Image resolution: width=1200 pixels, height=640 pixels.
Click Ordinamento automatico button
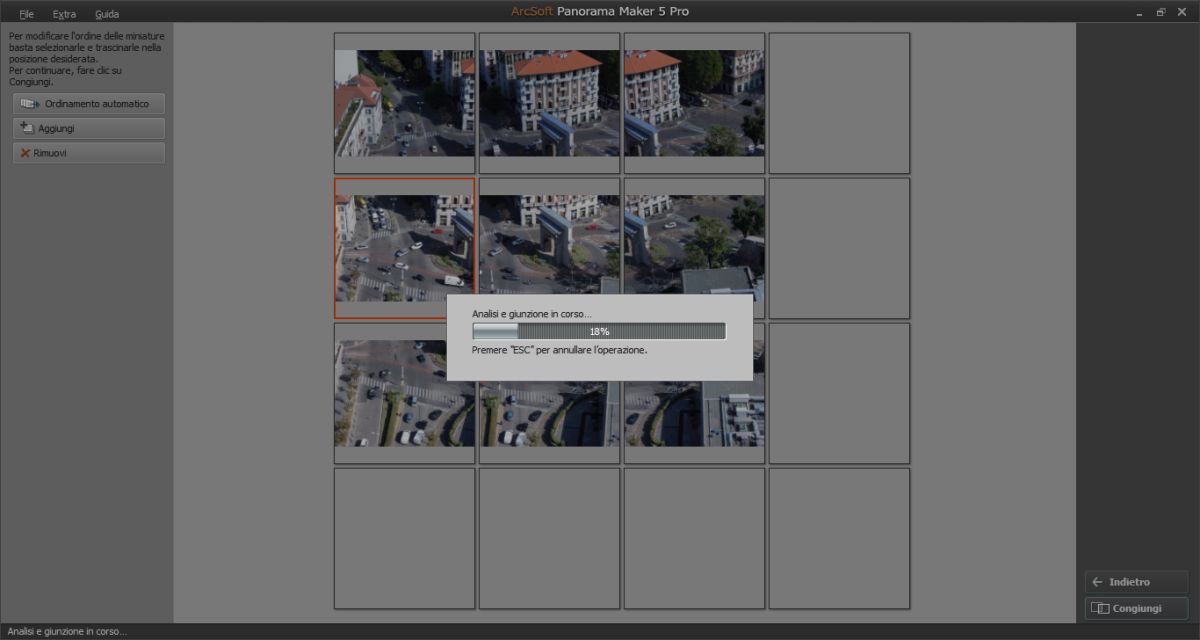click(89, 104)
